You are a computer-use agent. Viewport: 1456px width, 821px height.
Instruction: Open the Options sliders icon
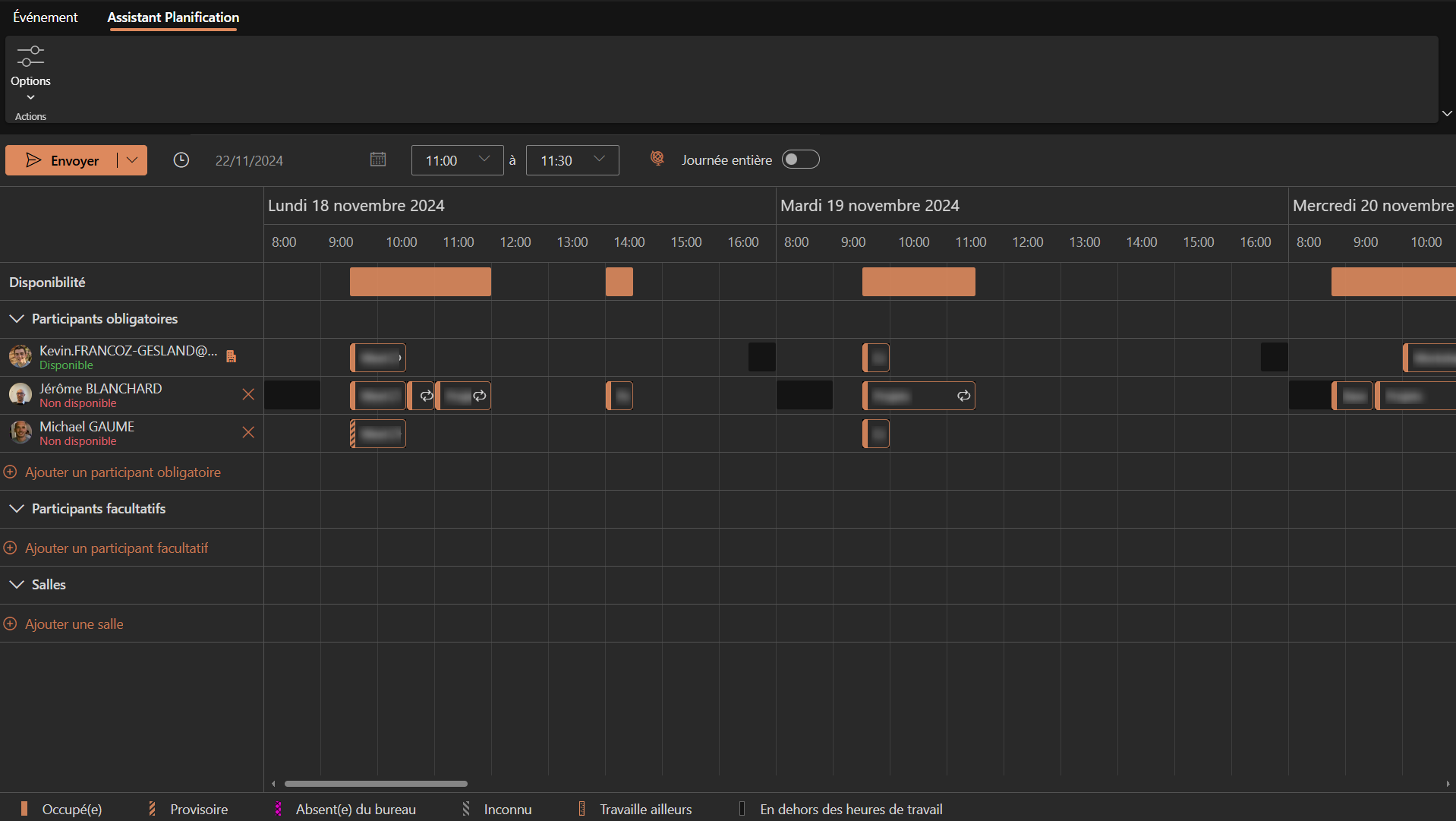click(30, 57)
